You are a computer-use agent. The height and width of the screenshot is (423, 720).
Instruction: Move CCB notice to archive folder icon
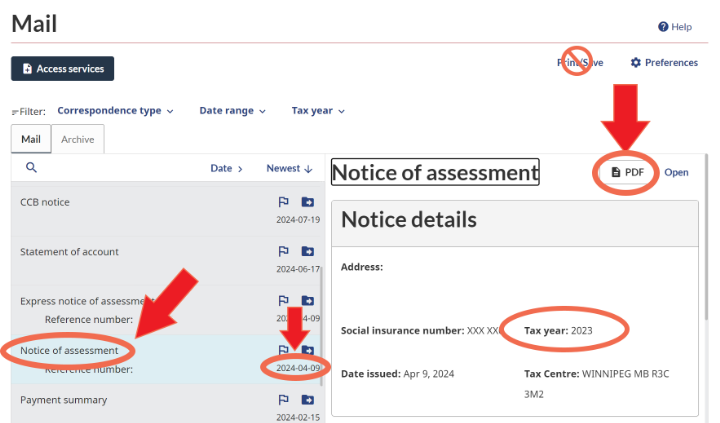[x=307, y=202]
